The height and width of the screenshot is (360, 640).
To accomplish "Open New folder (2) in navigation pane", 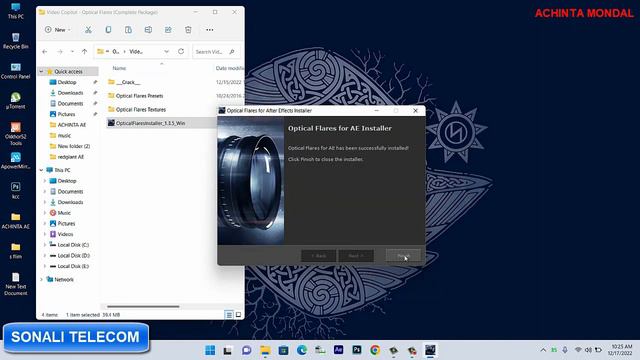I will pos(73,146).
